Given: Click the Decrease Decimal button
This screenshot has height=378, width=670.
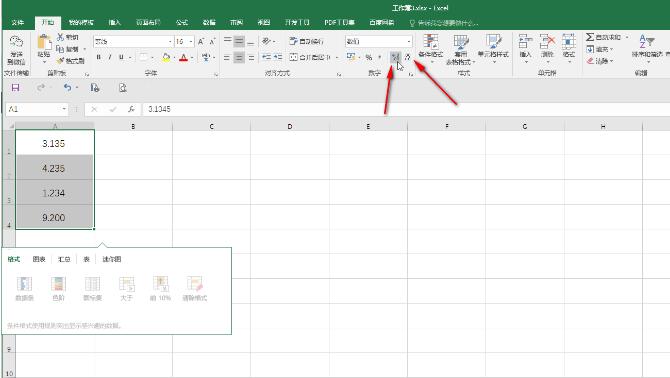Looking at the screenshot, I should click(x=407, y=57).
